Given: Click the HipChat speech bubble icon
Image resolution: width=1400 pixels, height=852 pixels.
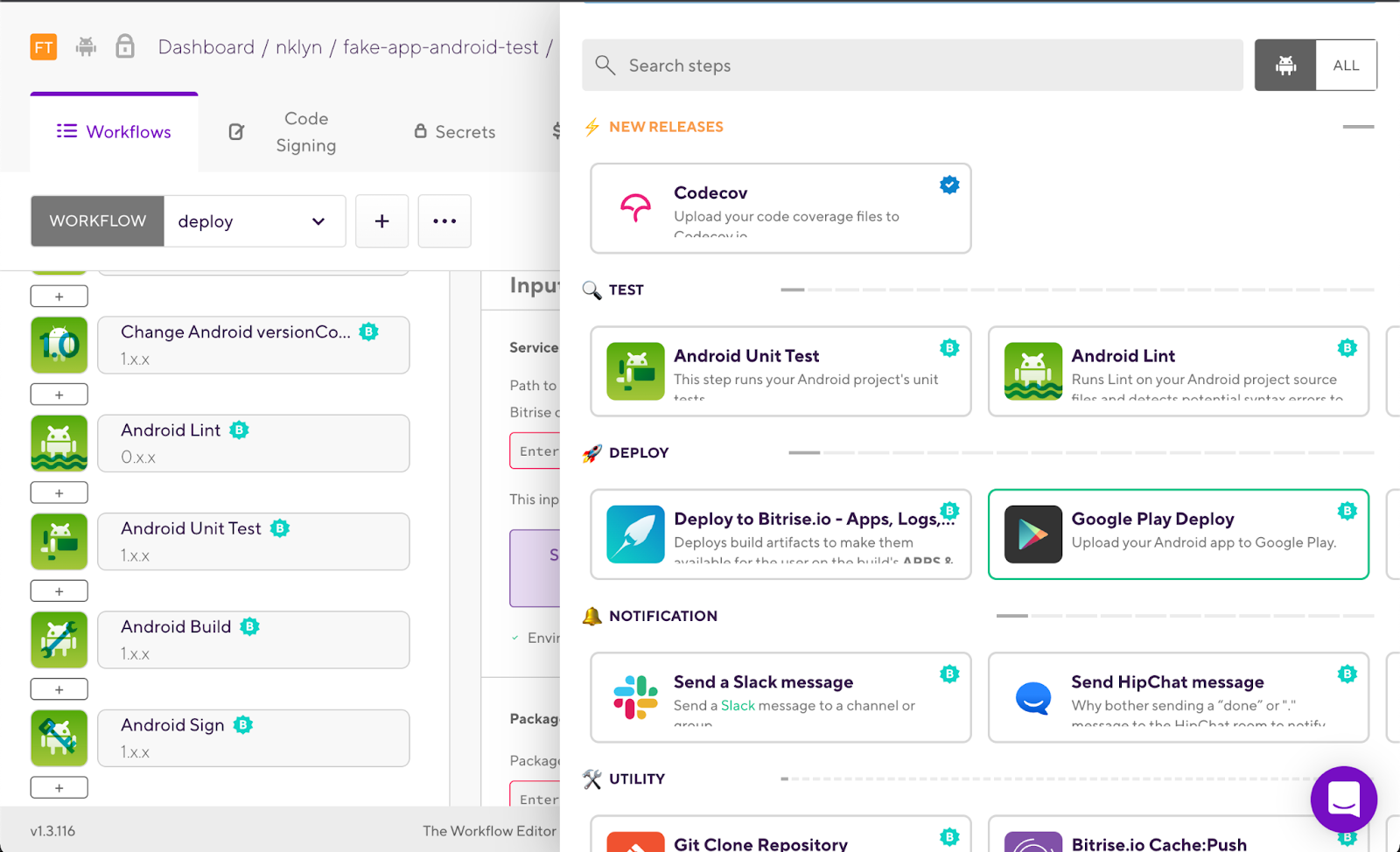Looking at the screenshot, I should (1033, 698).
